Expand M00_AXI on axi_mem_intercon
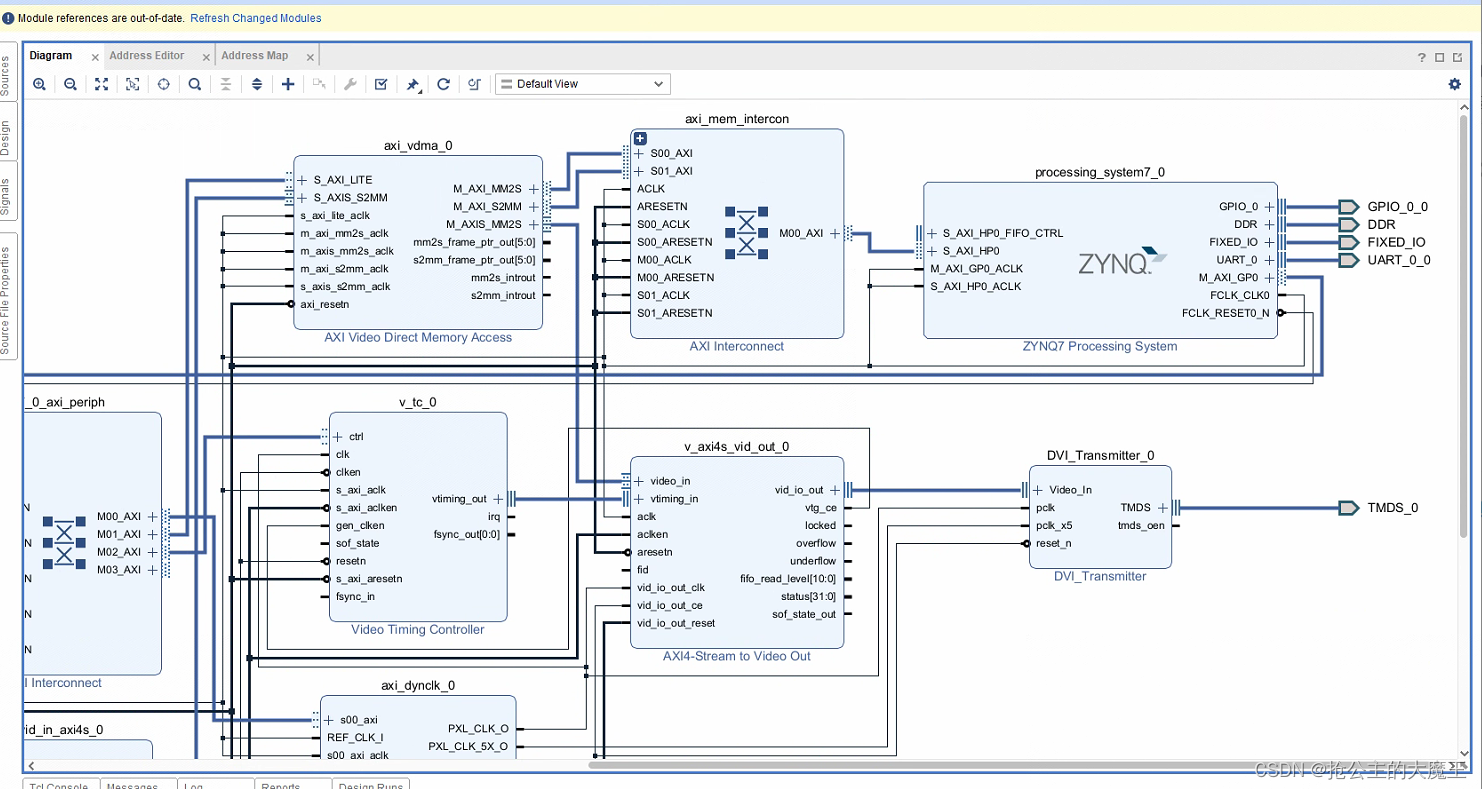 pyautogui.click(x=835, y=233)
